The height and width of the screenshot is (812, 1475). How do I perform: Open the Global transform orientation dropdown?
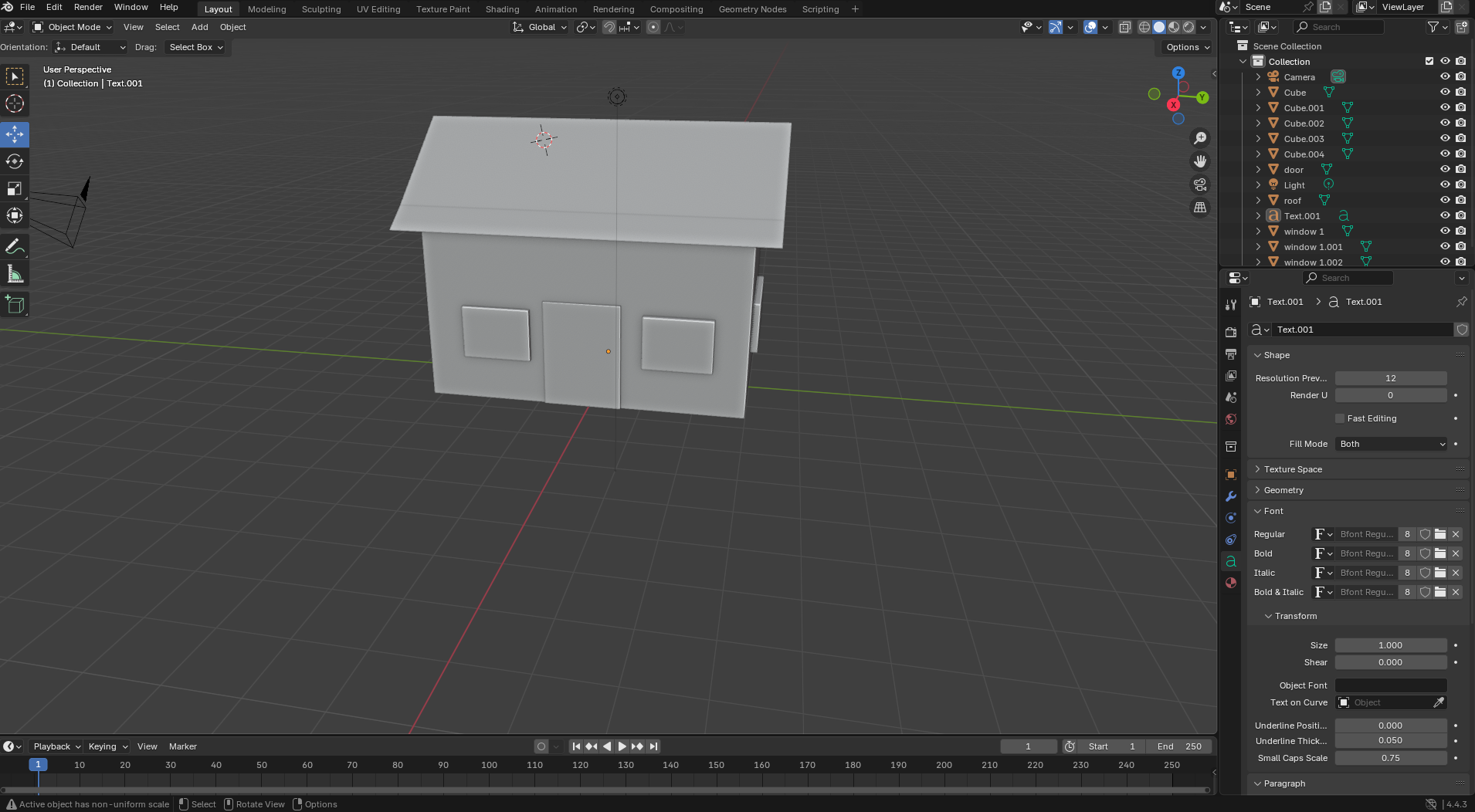click(540, 27)
